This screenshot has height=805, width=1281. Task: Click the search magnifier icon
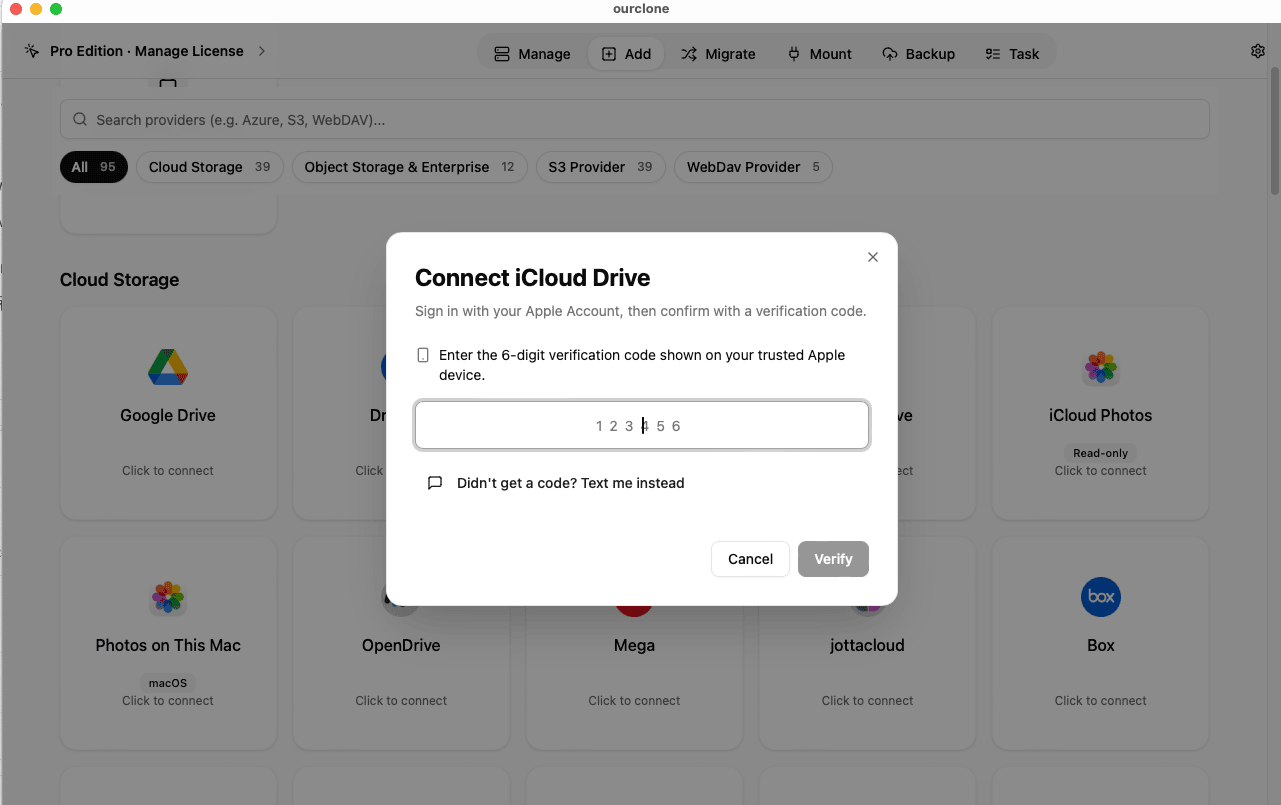coord(80,120)
